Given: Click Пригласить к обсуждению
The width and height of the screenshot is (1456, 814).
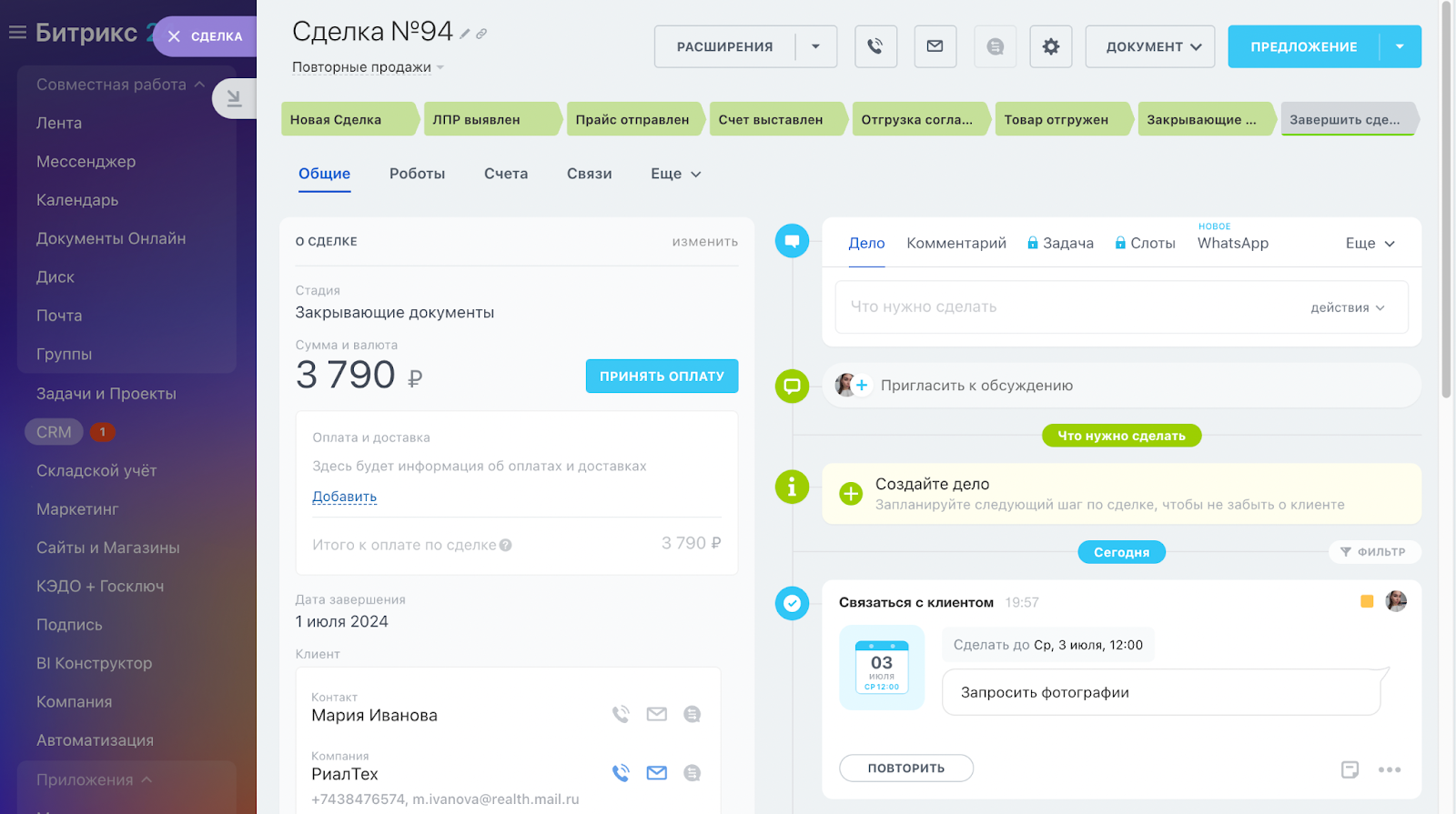Looking at the screenshot, I should click(976, 386).
